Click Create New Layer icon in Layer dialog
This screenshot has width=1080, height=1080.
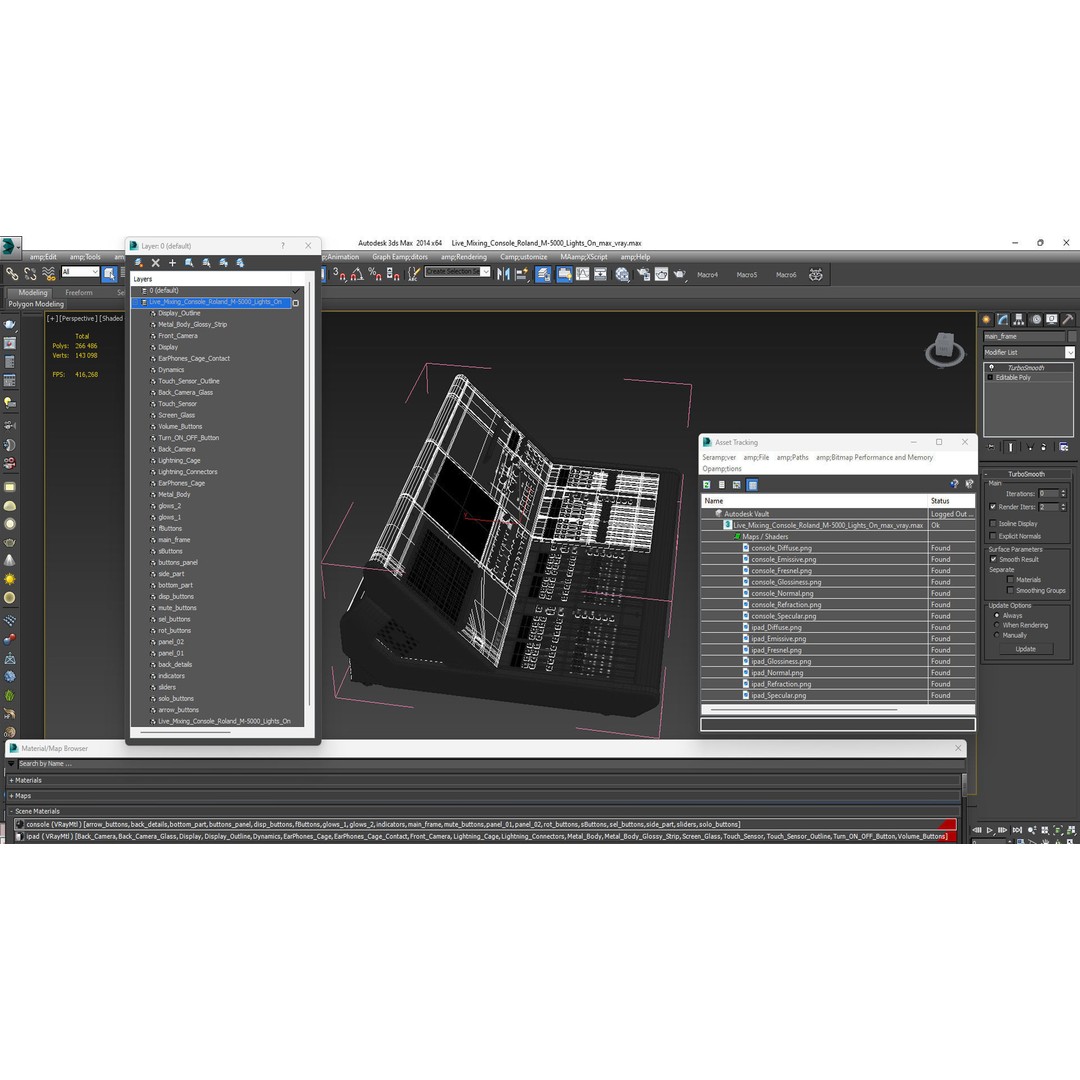click(x=138, y=263)
